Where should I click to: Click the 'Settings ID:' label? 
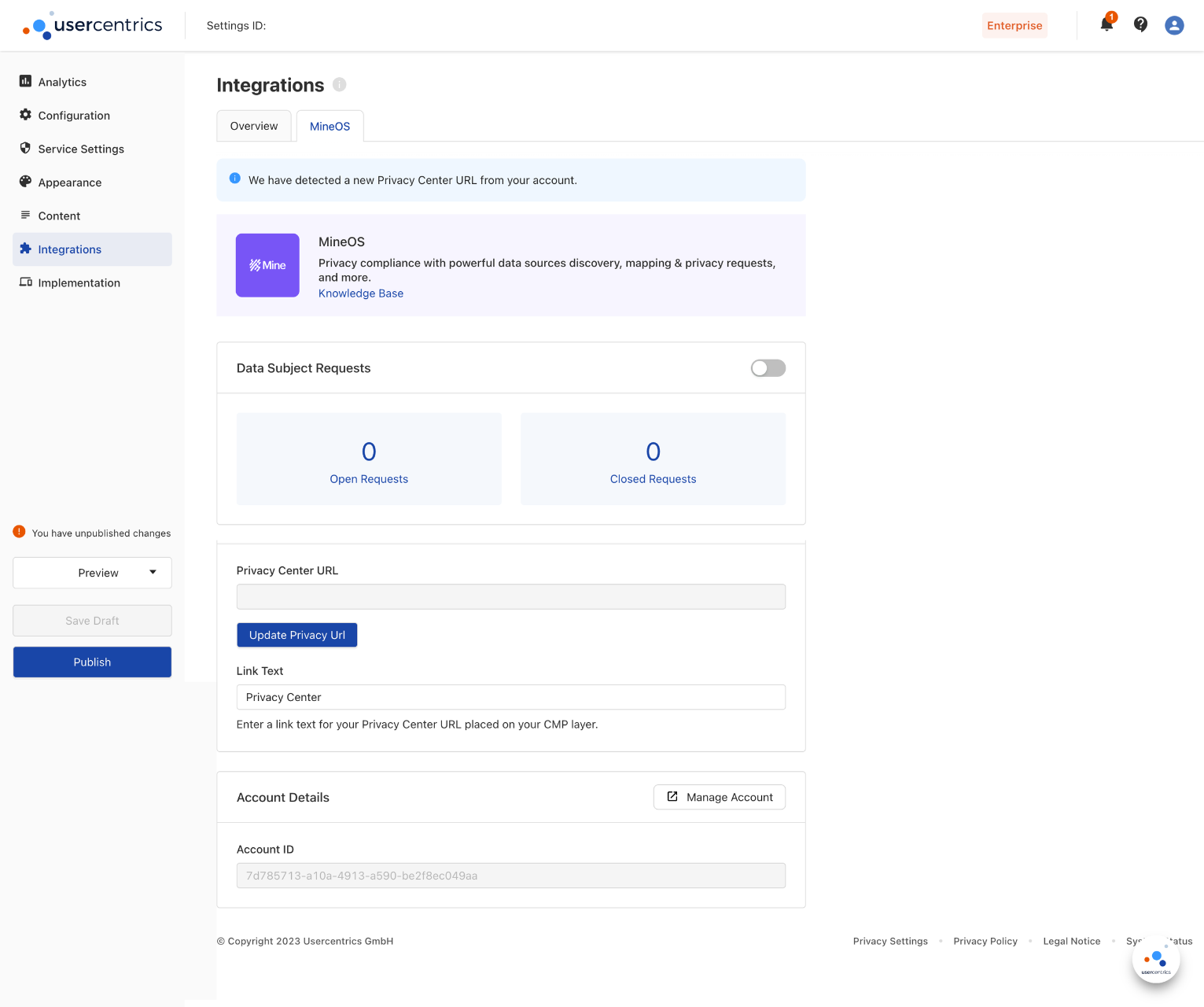pyautogui.click(x=236, y=26)
